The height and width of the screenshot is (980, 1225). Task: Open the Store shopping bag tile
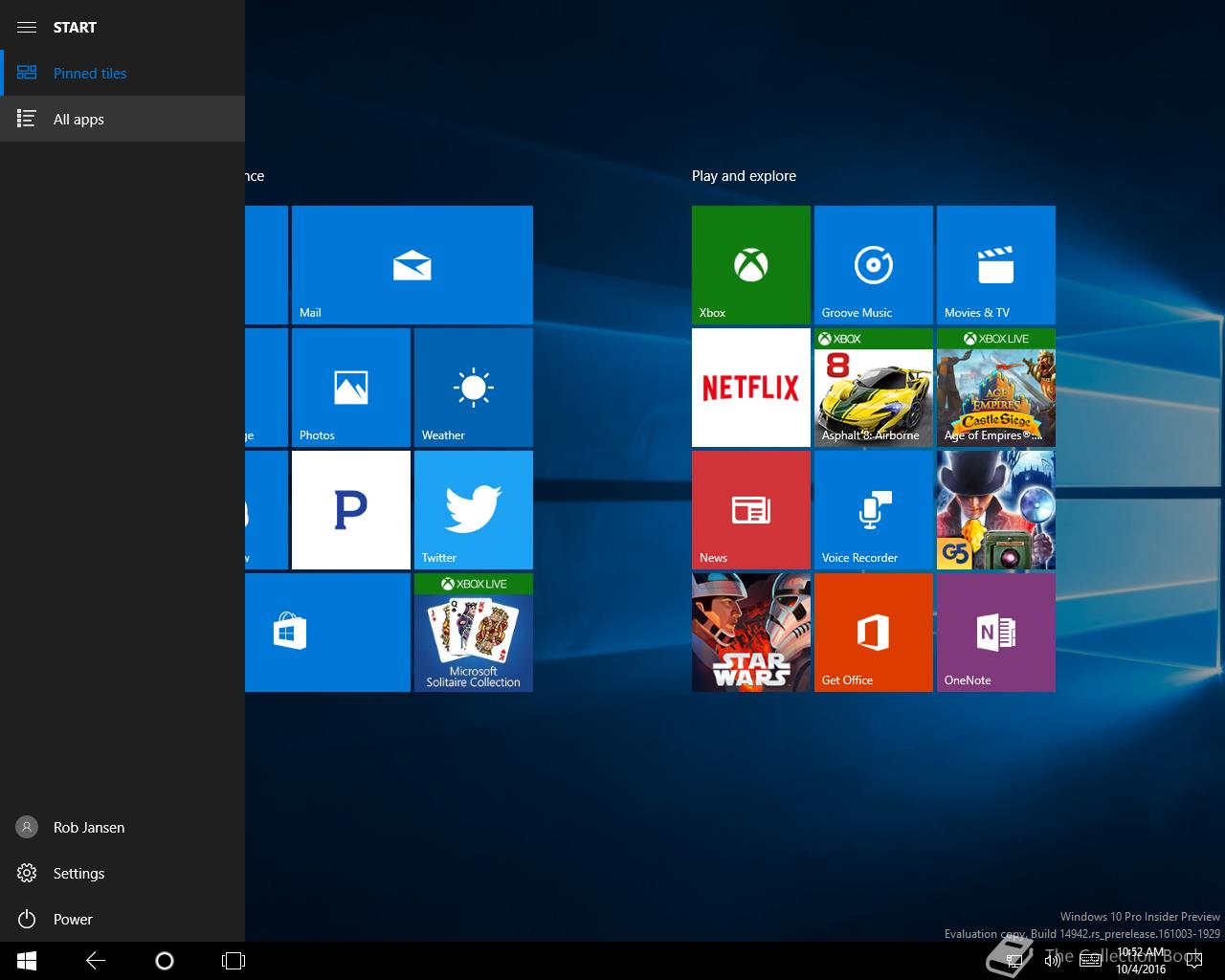coord(327,633)
